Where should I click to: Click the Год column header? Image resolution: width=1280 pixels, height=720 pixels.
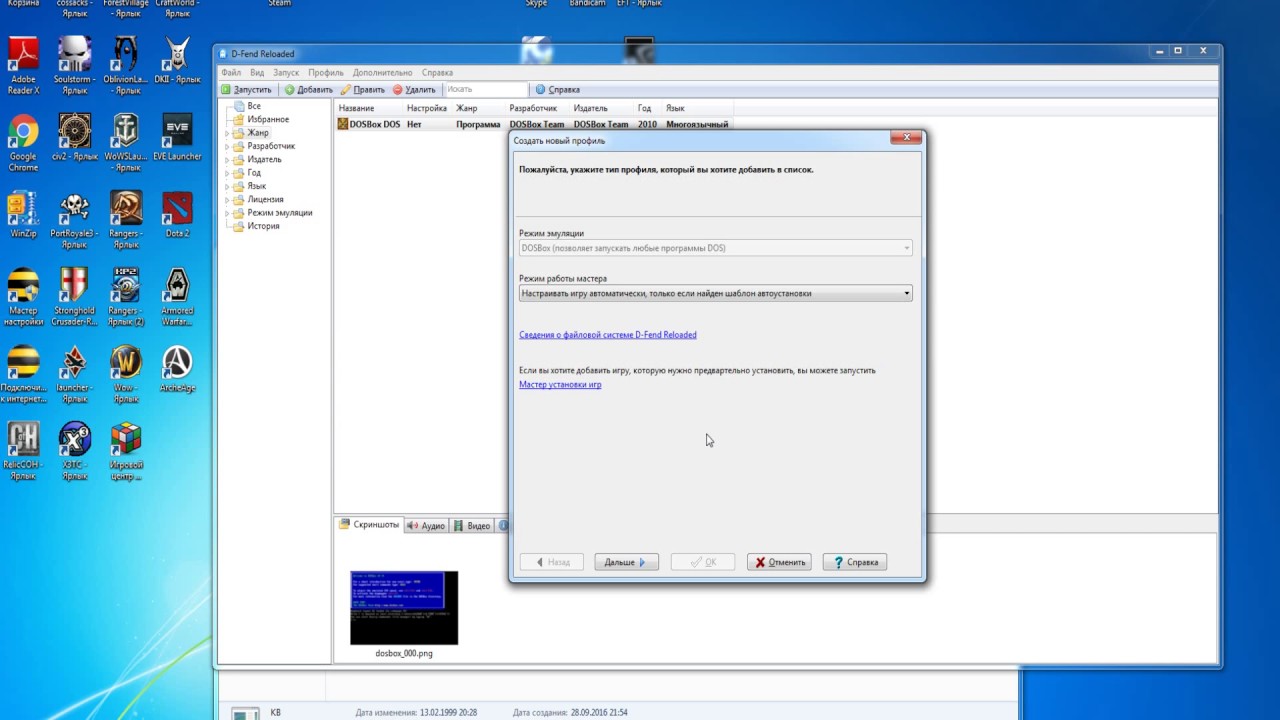coord(647,108)
